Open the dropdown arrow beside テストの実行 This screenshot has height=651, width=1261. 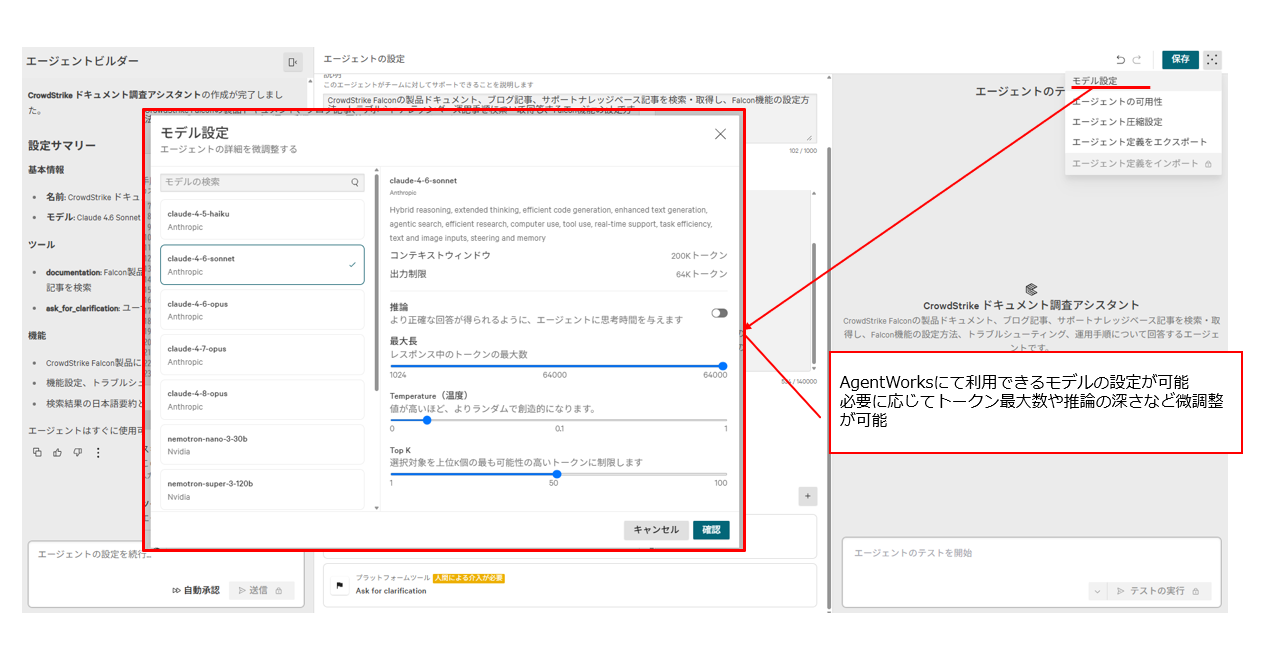tap(1097, 591)
